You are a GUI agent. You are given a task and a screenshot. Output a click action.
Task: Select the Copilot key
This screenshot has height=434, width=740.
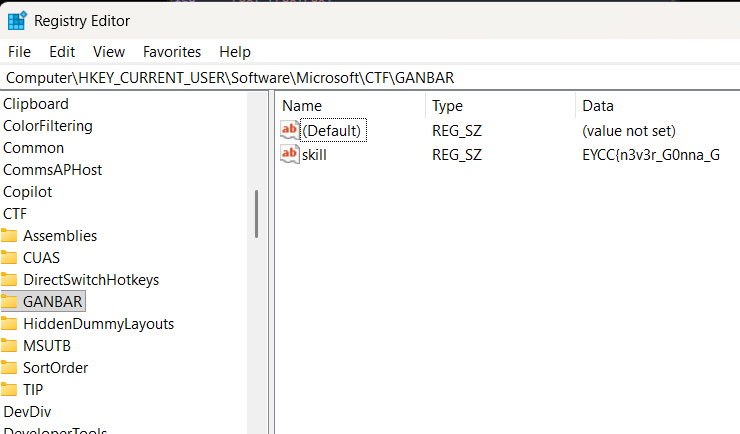click(x=27, y=192)
